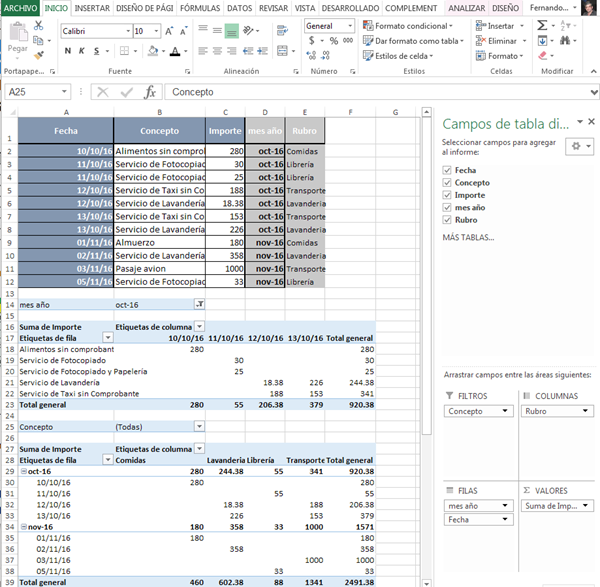
Task: Click the underline S formatting icon
Action: pyautogui.click(x=98, y=51)
